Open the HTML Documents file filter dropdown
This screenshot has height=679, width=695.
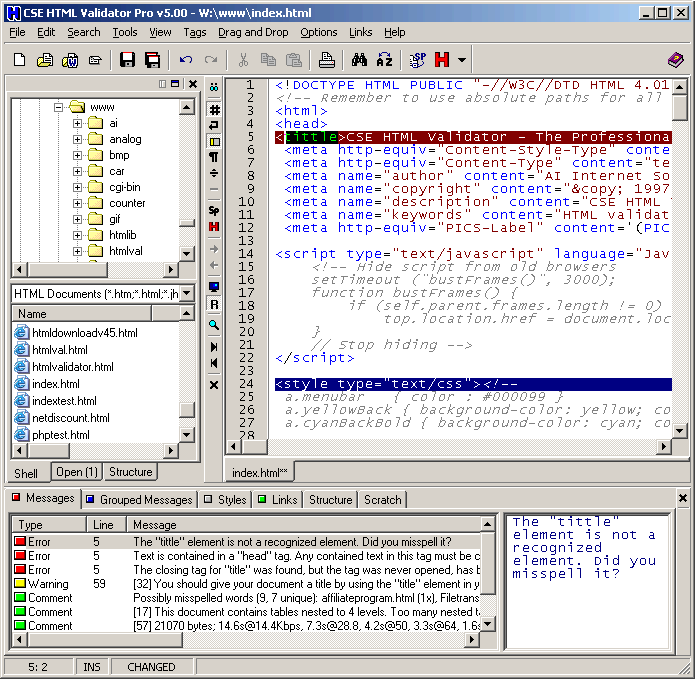(187, 293)
